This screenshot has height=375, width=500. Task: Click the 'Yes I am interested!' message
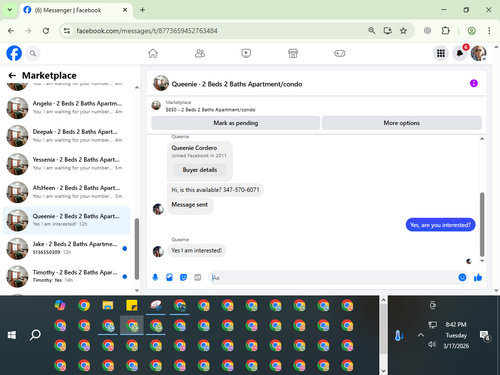(x=196, y=250)
